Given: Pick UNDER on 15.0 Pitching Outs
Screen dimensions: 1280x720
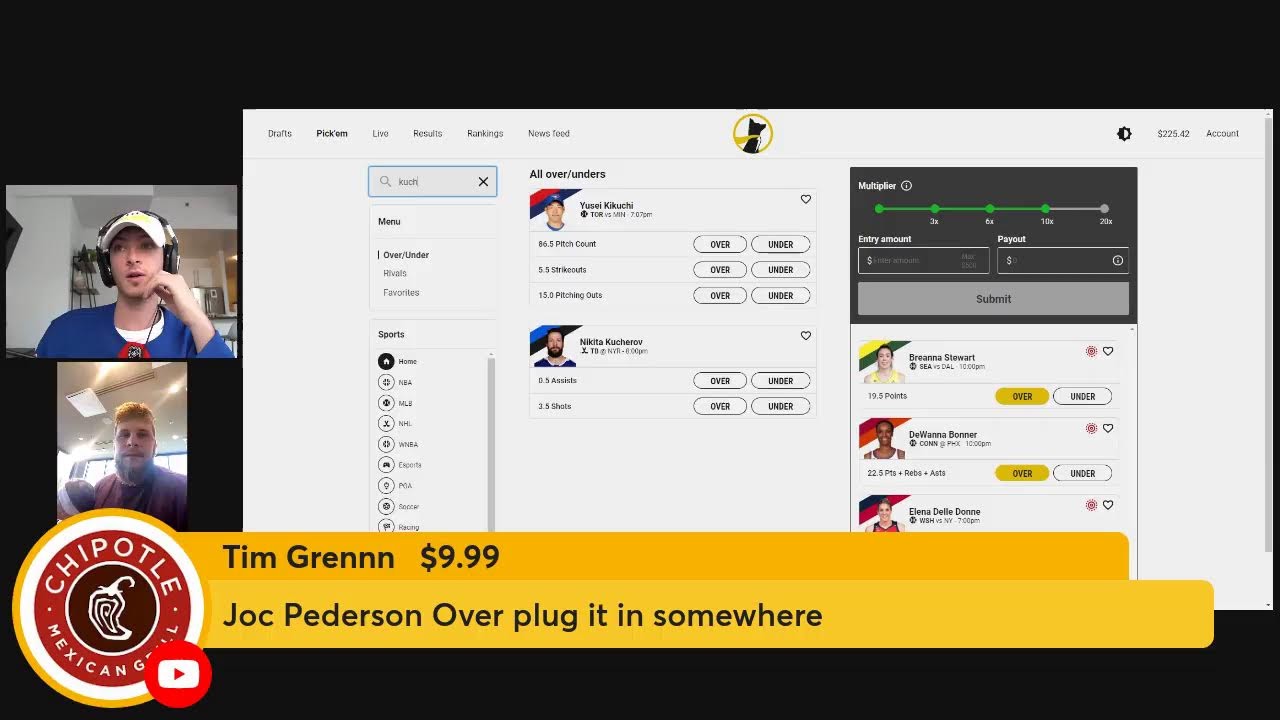Looking at the screenshot, I should coord(781,295).
